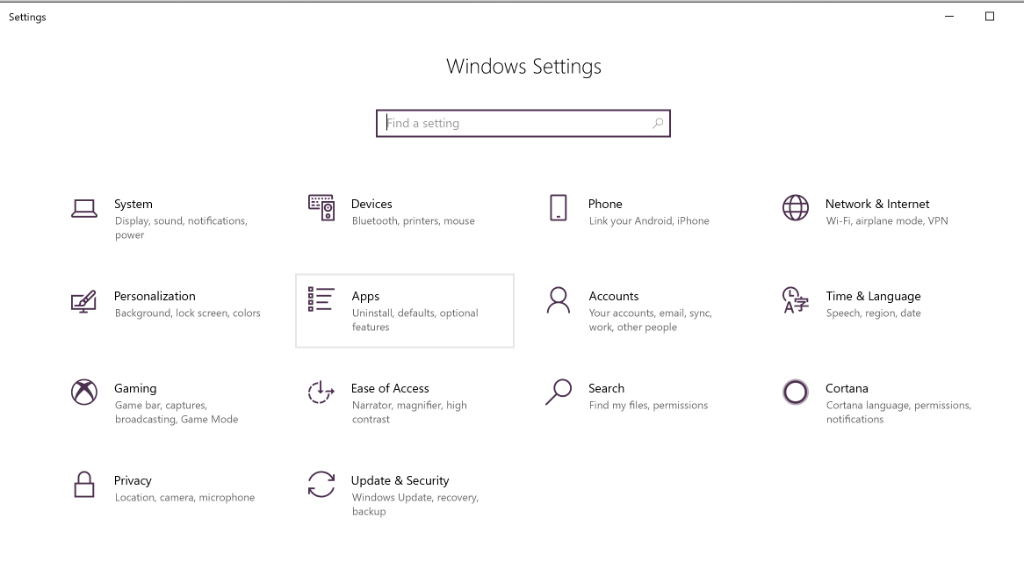The height and width of the screenshot is (569, 1024).
Task: Focus the Find a setting field
Action: tap(523, 123)
